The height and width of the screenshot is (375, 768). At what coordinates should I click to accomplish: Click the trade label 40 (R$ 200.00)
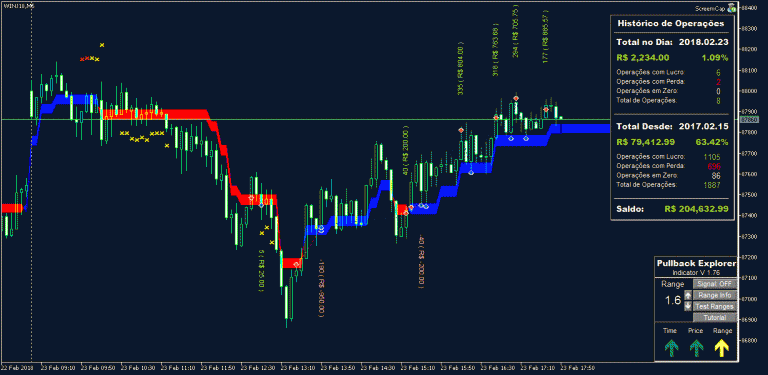(x=405, y=152)
